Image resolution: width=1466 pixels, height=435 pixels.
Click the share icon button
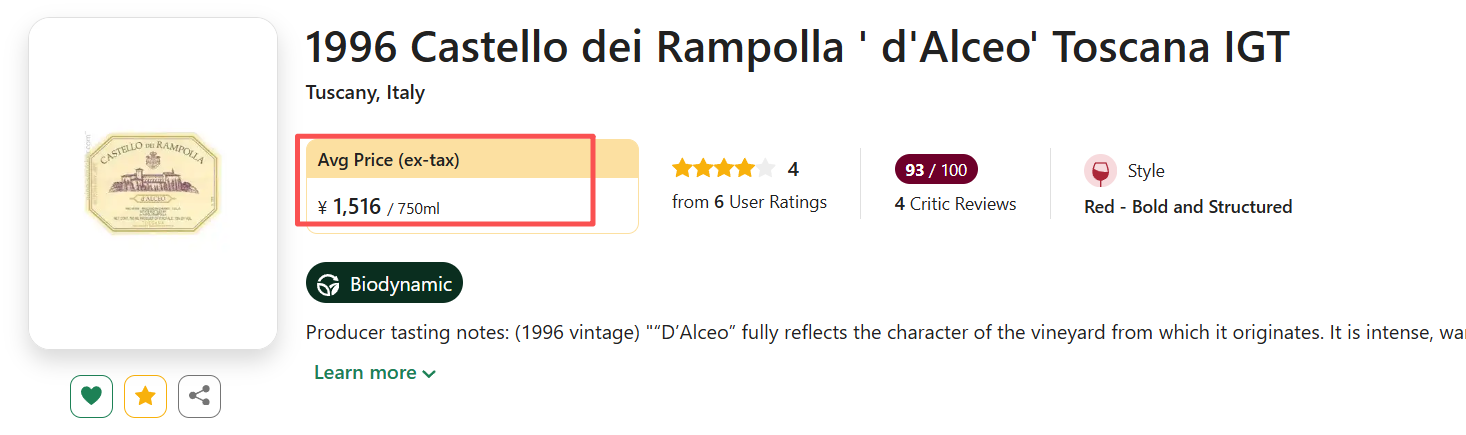pos(199,397)
